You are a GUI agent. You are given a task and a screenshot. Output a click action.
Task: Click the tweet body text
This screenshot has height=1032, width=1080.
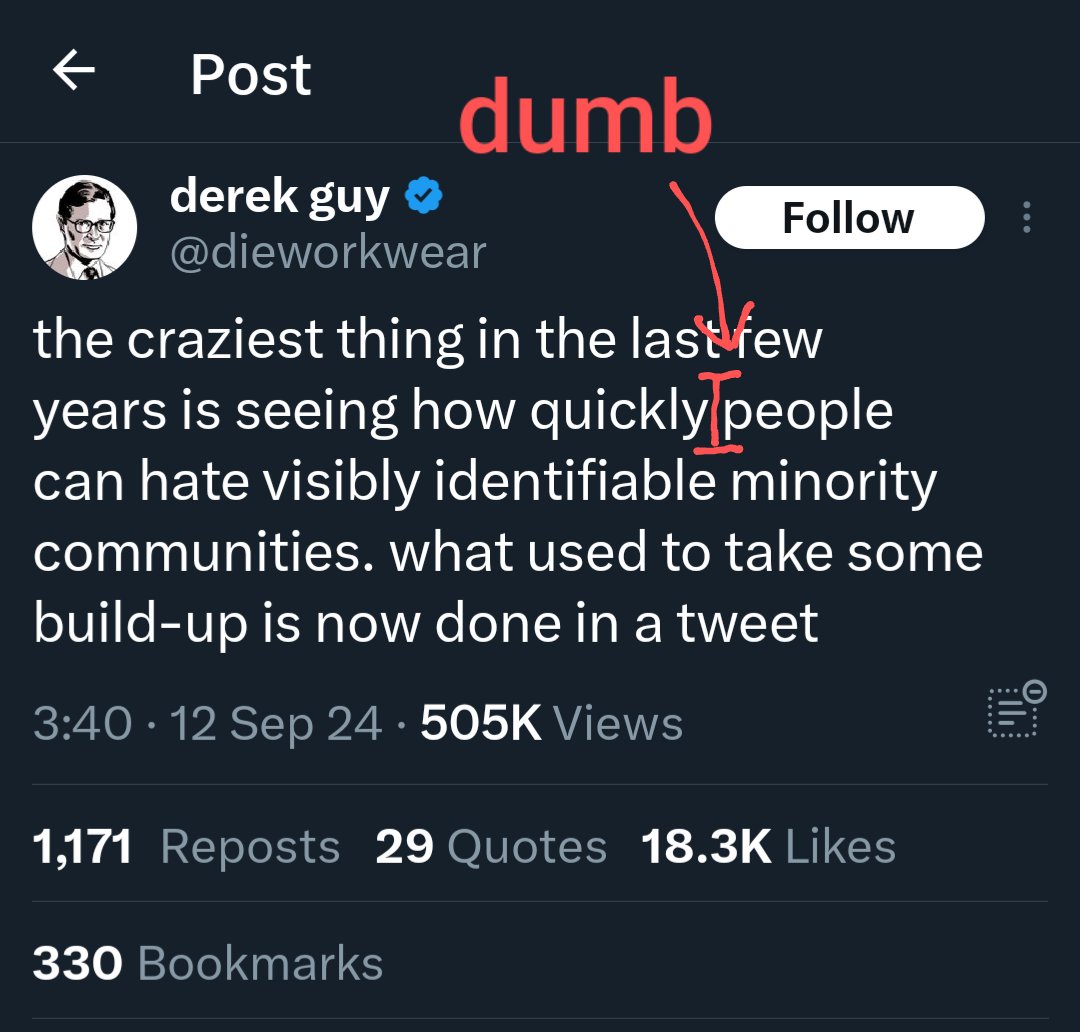[480, 480]
